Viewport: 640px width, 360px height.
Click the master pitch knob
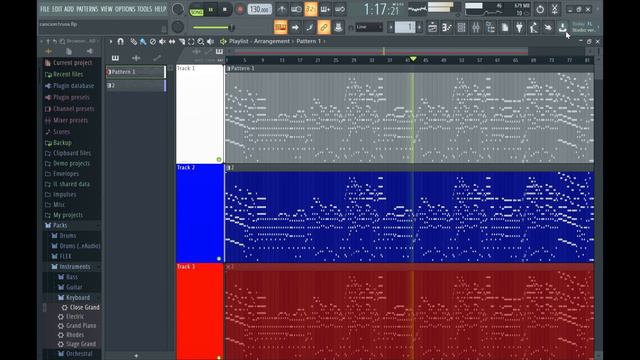178,27
